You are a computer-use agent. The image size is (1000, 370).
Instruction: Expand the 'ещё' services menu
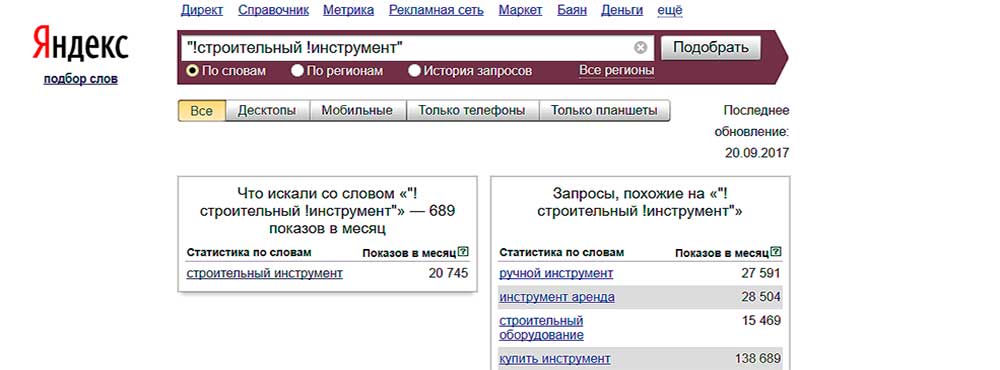pyautogui.click(x=670, y=10)
